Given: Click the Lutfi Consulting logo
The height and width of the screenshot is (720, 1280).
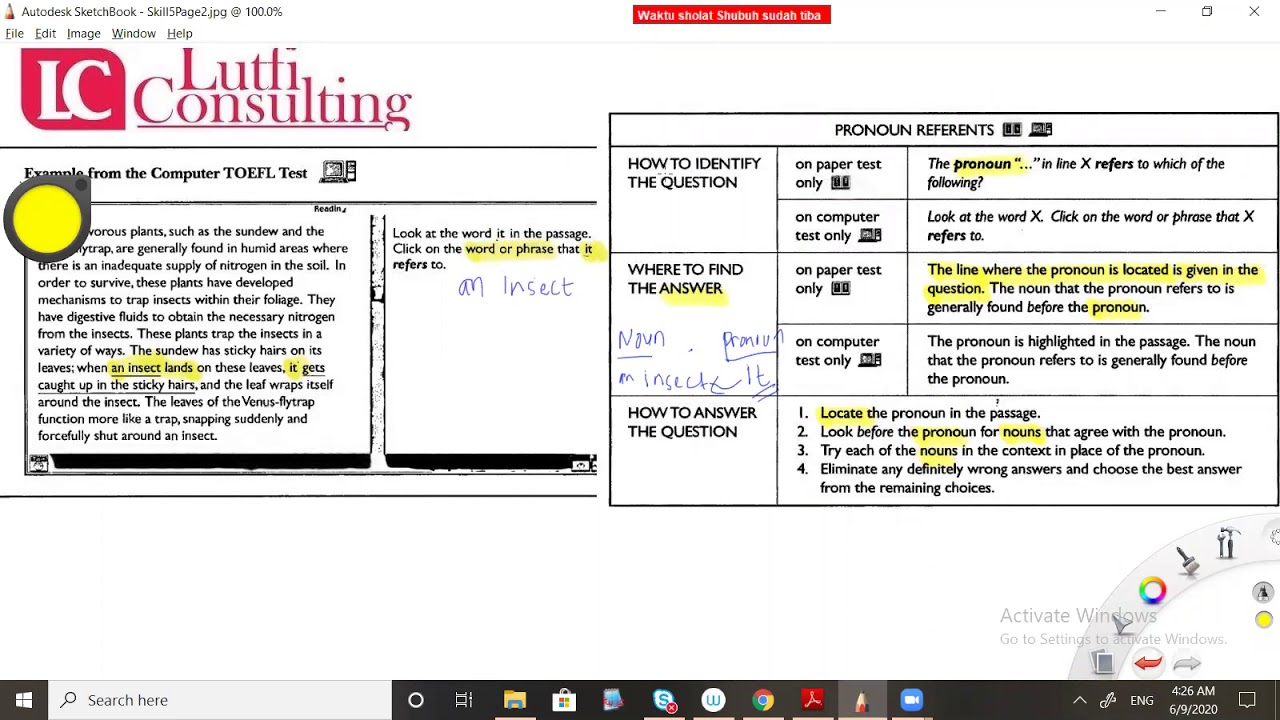Looking at the screenshot, I should point(215,90).
